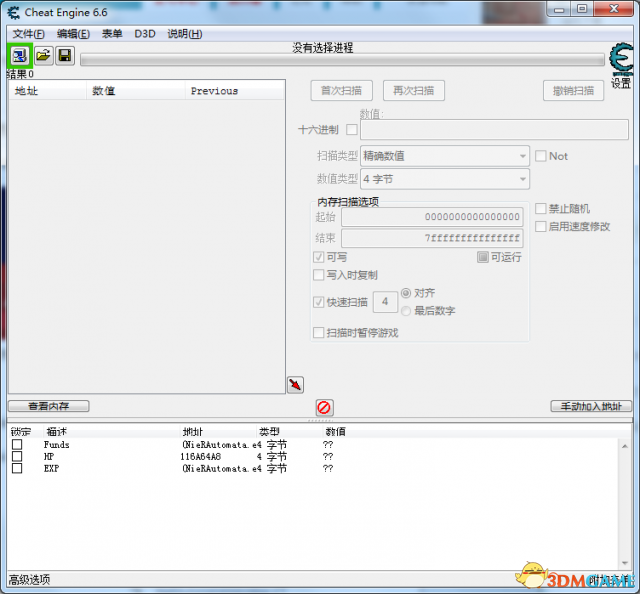
Task: Lock the Funds entry checkbox
Action: tap(17, 444)
